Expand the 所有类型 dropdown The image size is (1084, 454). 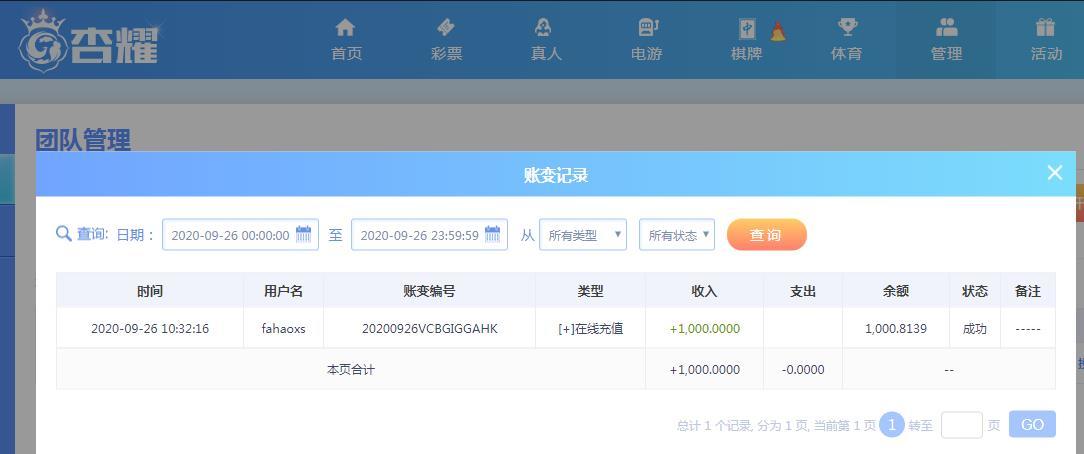coord(583,235)
